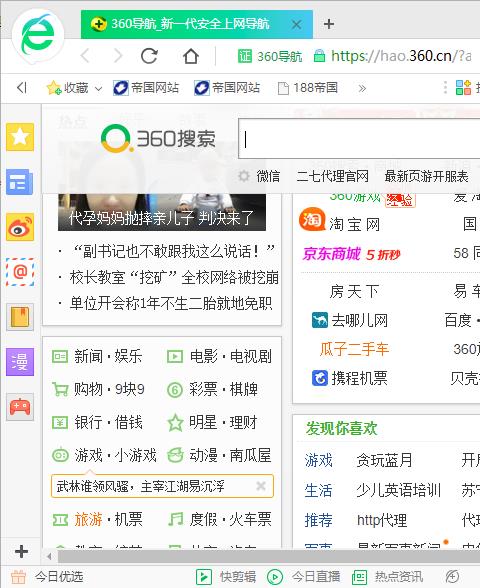Open the extensions grid icon

(464, 88)
